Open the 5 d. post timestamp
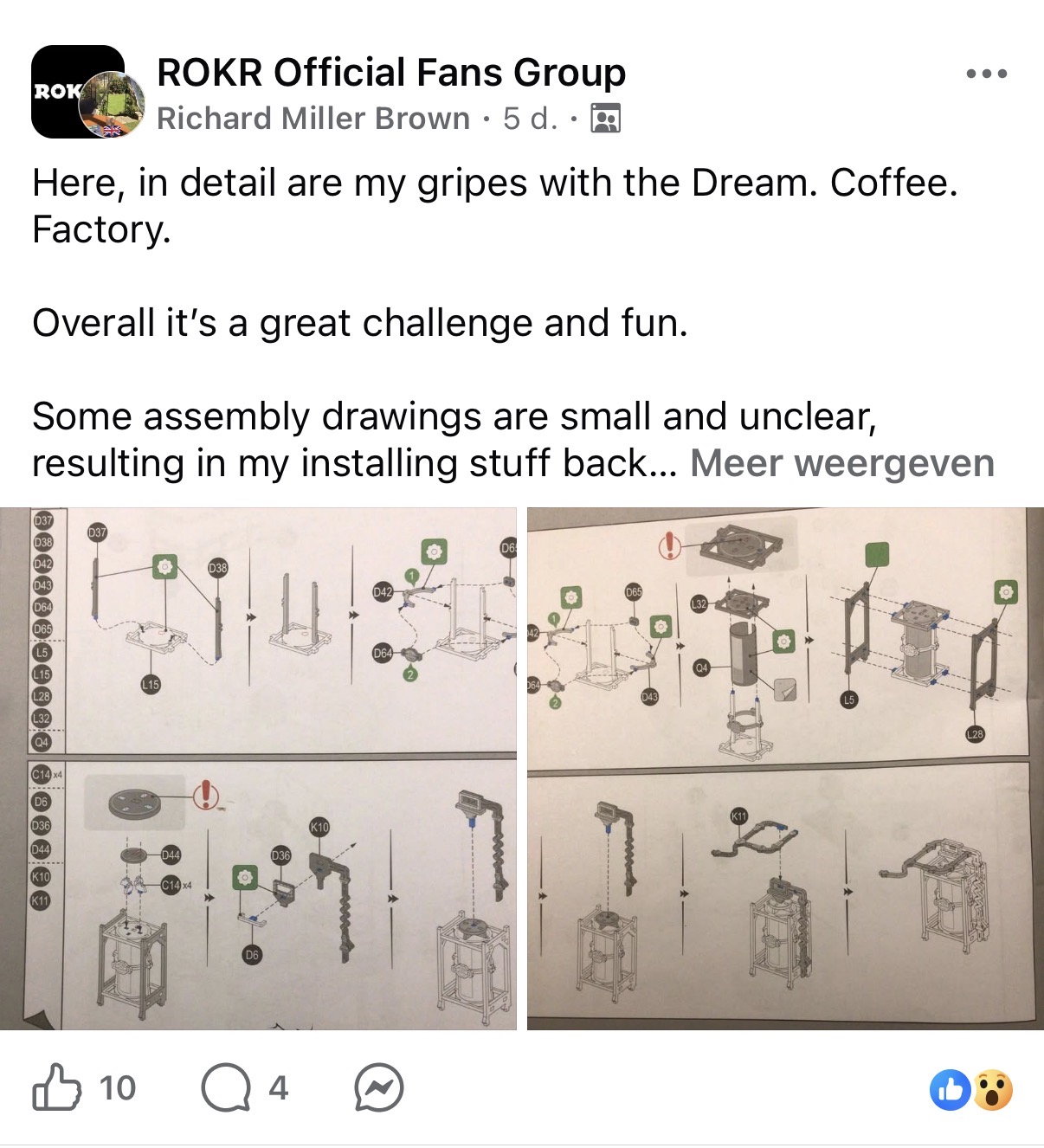This screenshot has width=1044, height=1148. (x=530, y=118)
